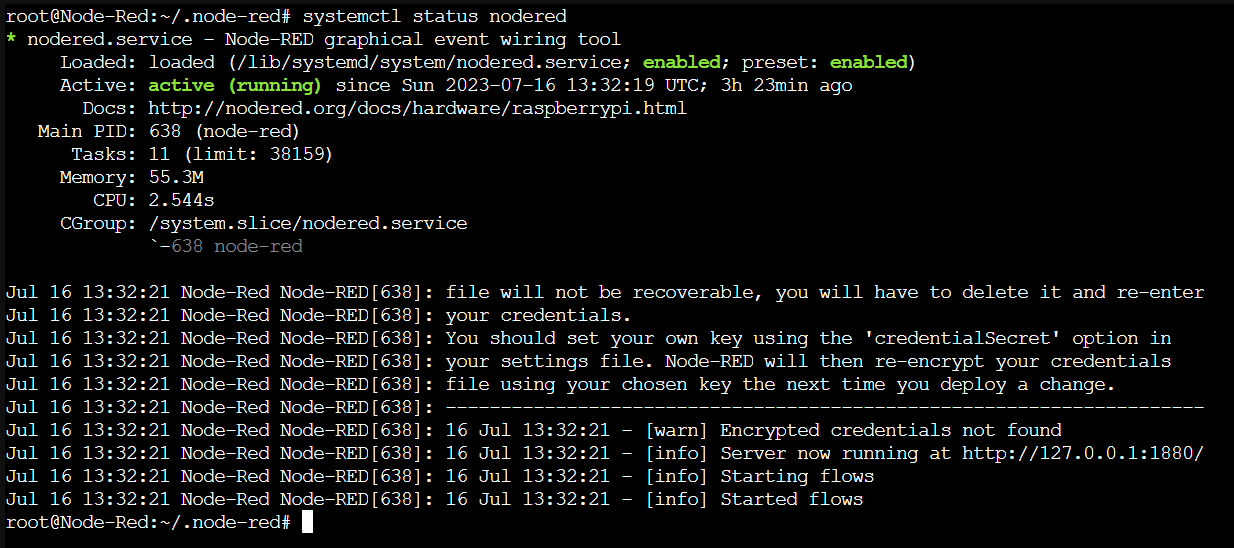Click the '[info] Started flows' log line
The width and height of the screenshot is (1234, 548).
pyautogui.click(x=752, y=499)
